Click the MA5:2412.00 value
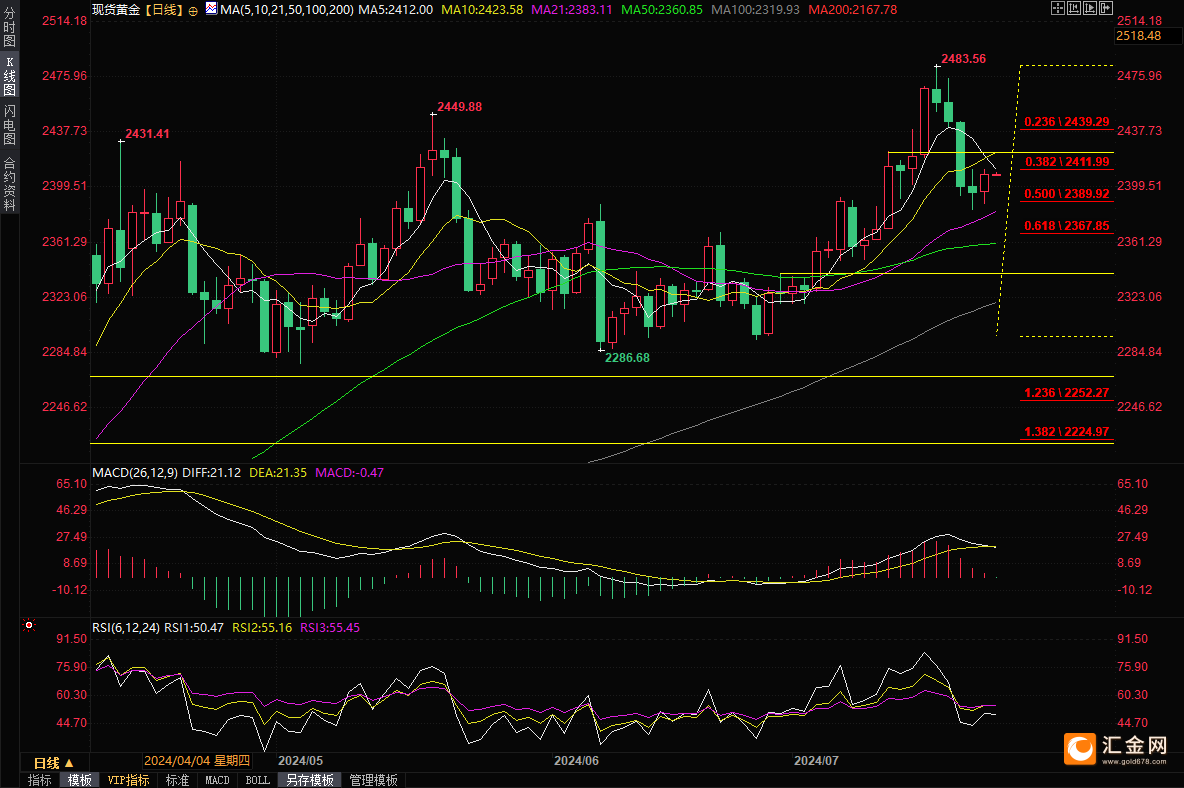The image size is (1184, 788). [x=396, y=10]
